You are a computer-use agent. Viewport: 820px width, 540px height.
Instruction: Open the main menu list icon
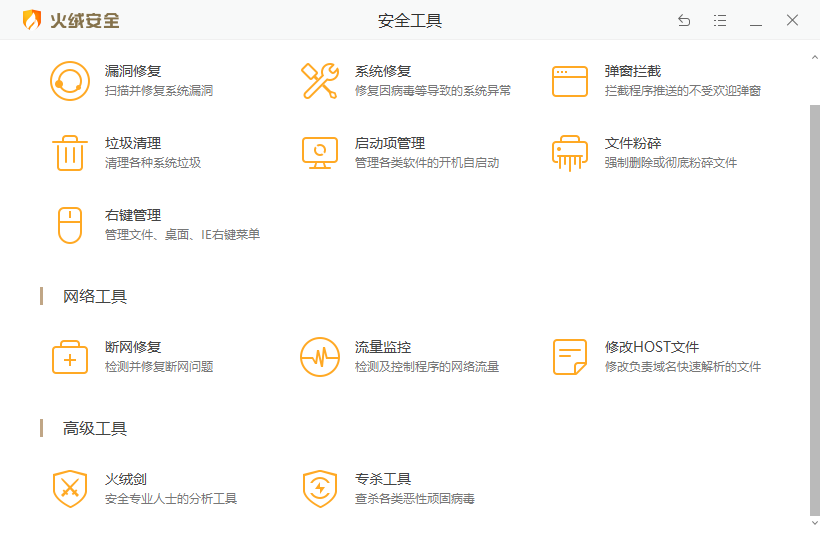(720, 20)
